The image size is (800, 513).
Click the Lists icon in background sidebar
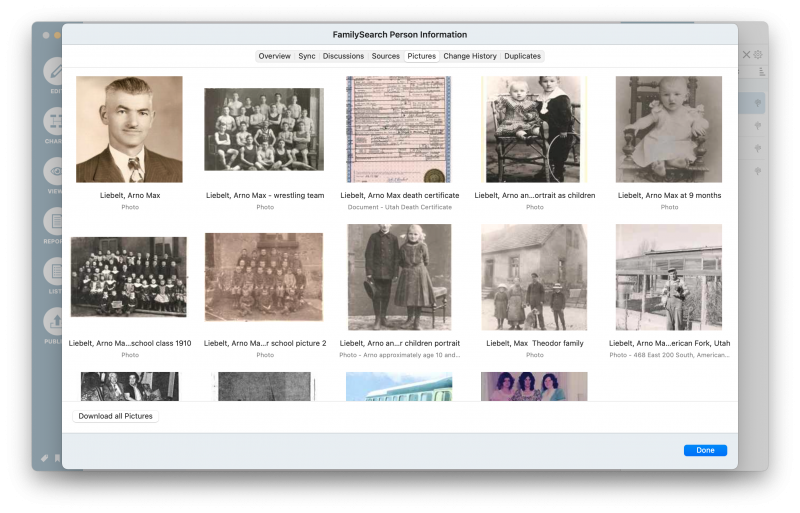click(53, 271)
